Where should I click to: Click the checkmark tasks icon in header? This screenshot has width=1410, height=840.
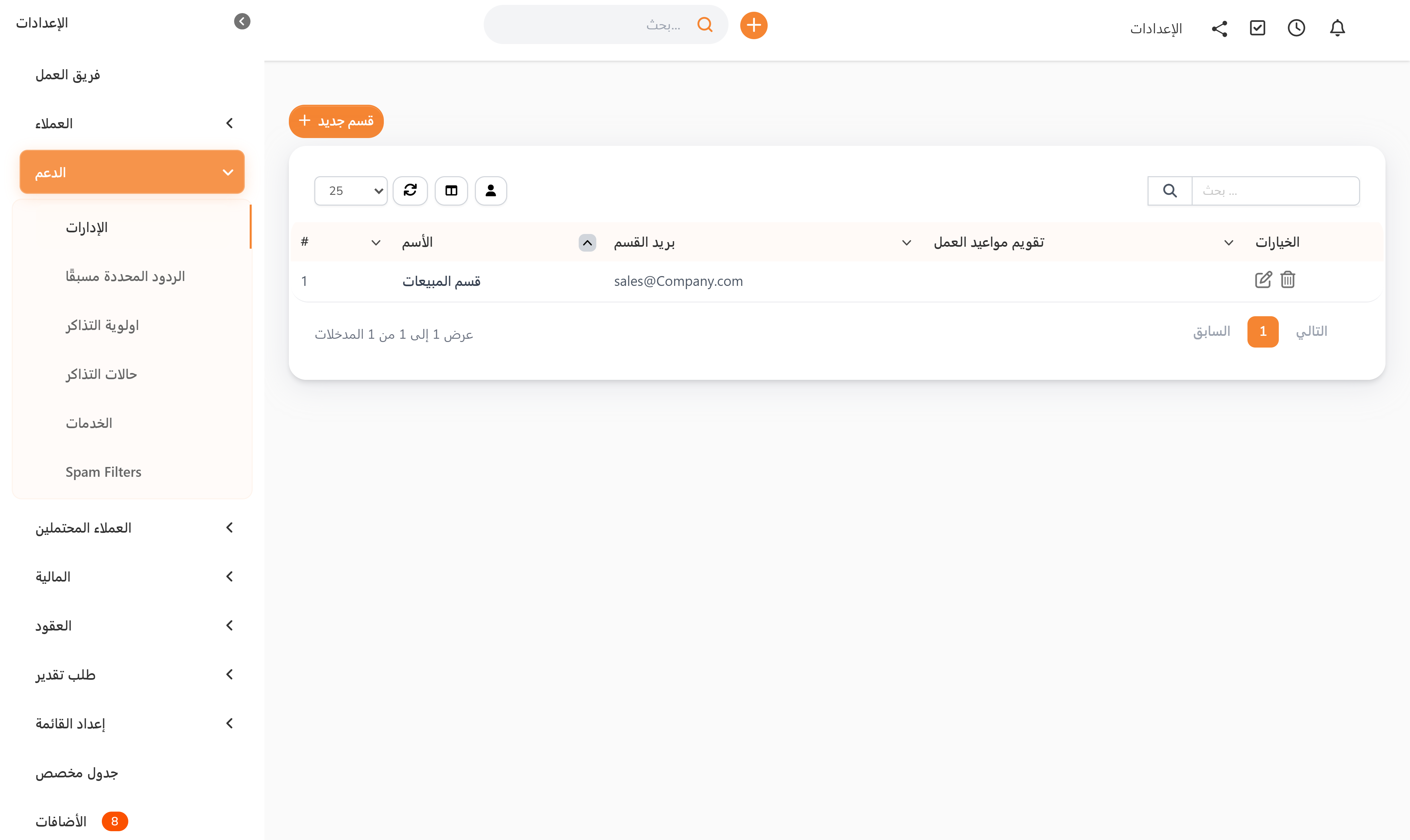[1257, 28]
